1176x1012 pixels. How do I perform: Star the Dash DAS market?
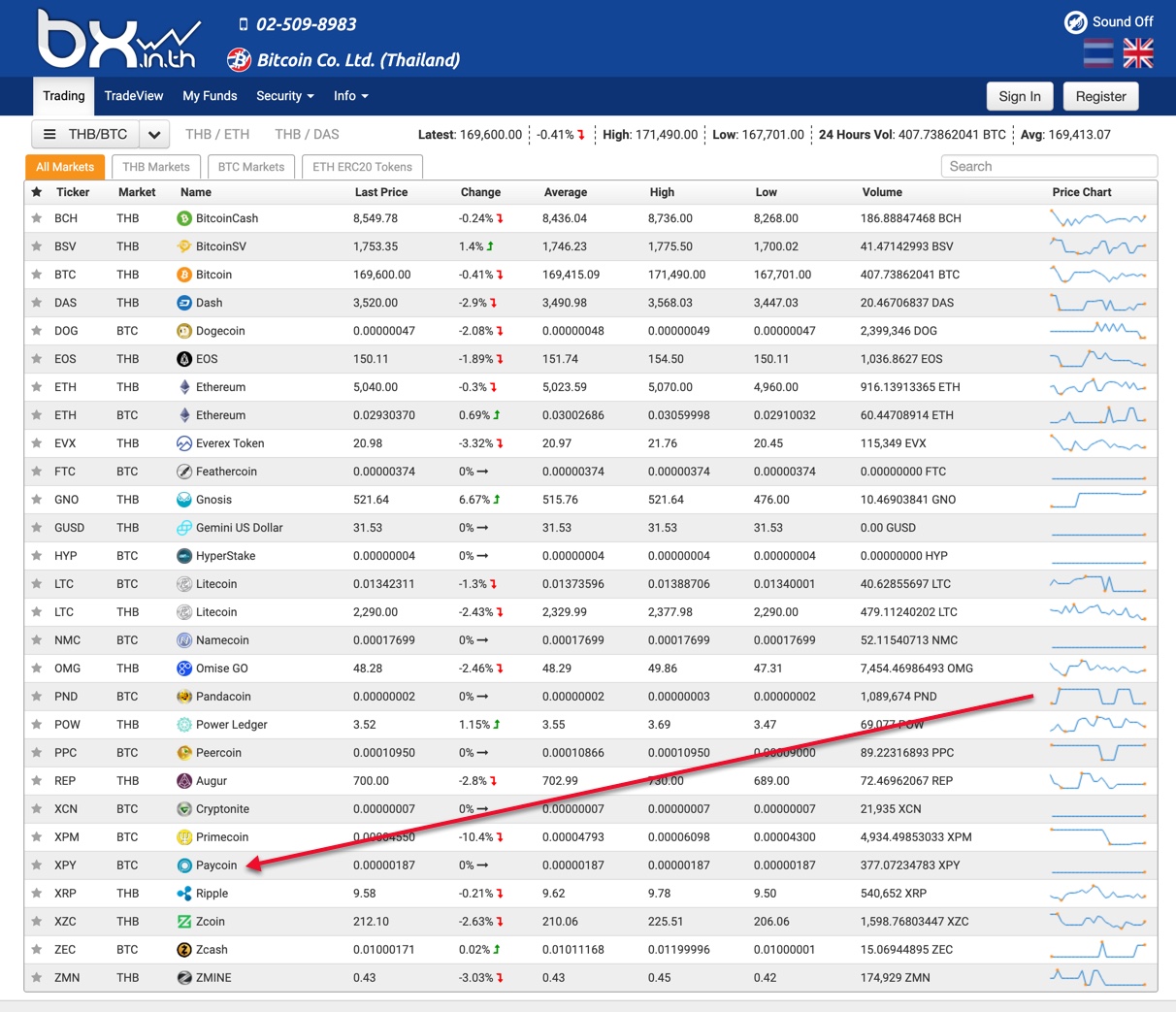(x=37, y=303)
